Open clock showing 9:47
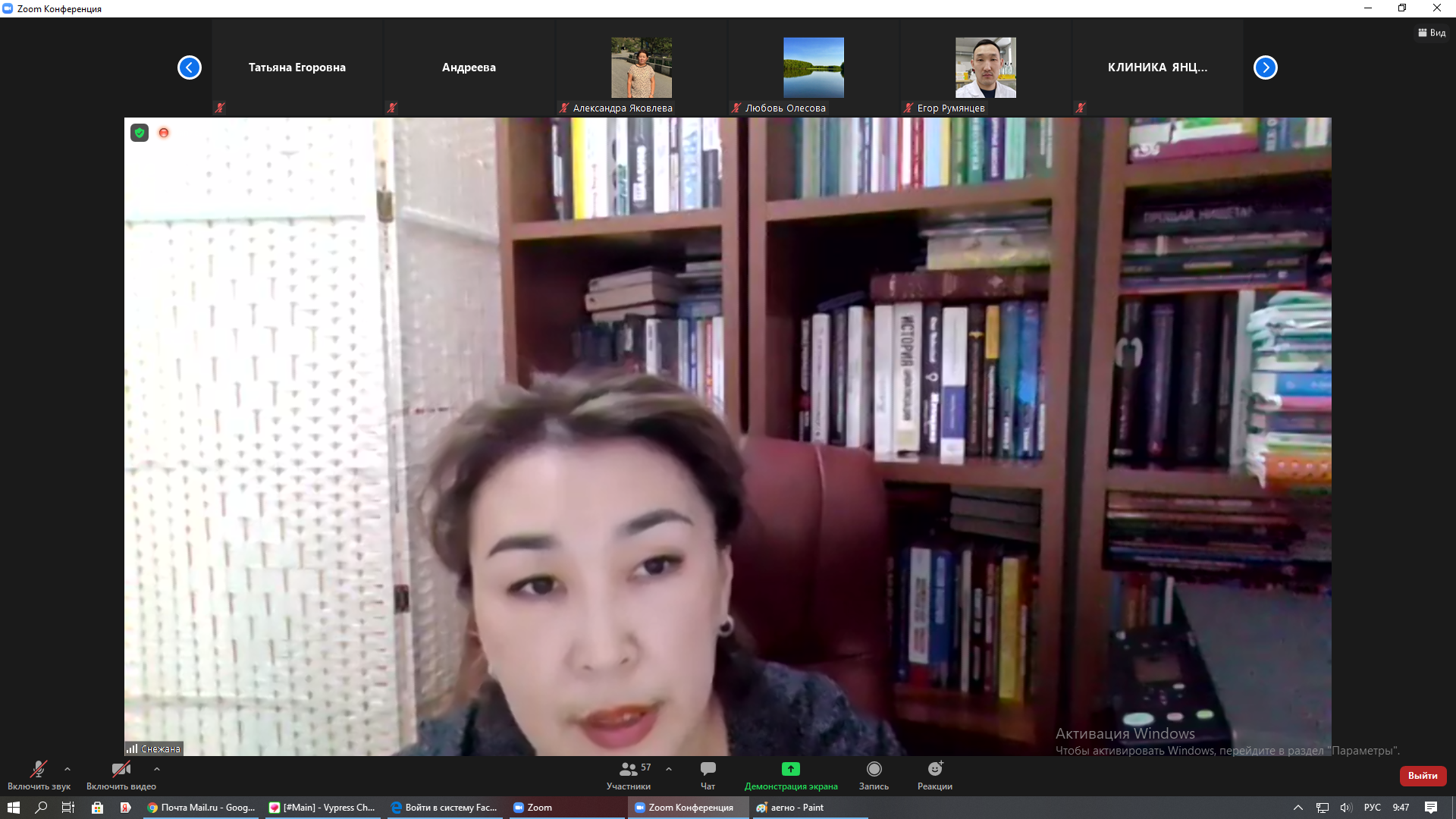Screen dimensions: 1456x819 pyautogui.click(x=1401, y=808)
